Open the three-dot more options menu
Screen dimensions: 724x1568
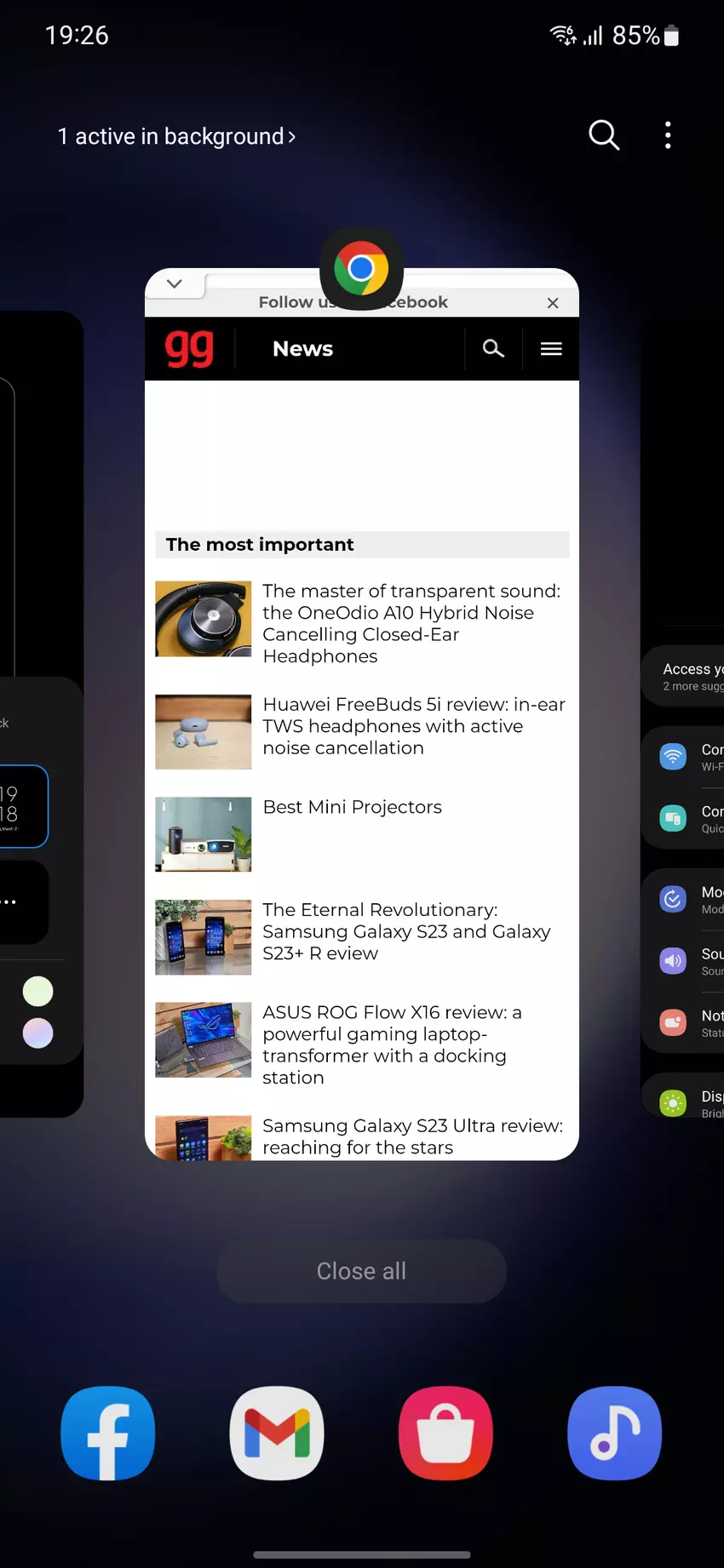[x=668, y=135]
